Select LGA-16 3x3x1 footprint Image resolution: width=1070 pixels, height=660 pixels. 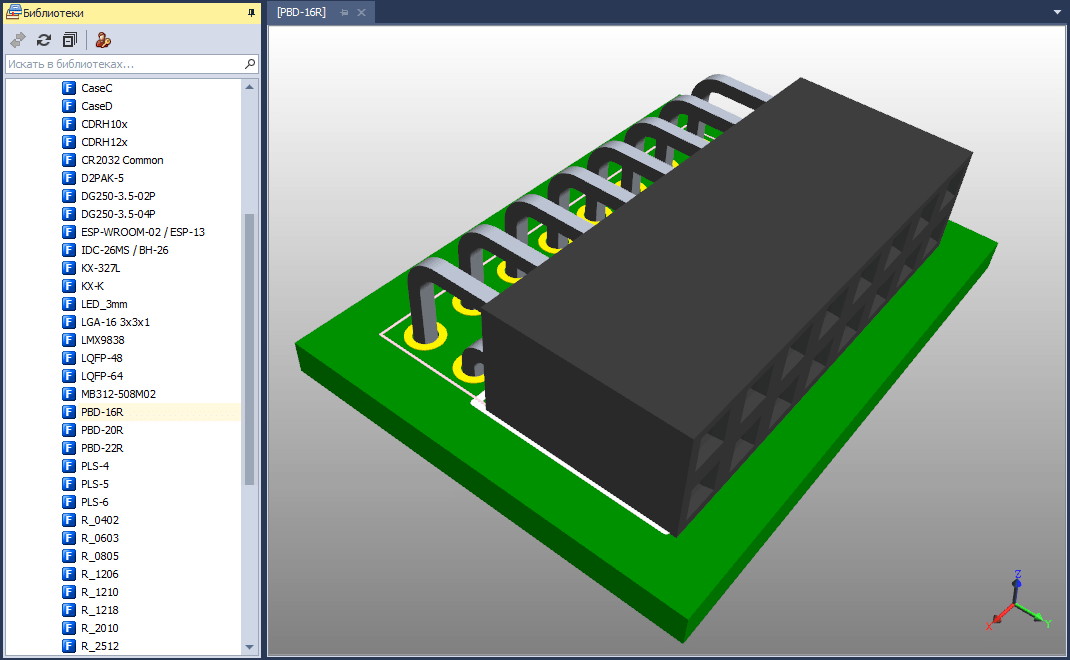click(115, 322)
